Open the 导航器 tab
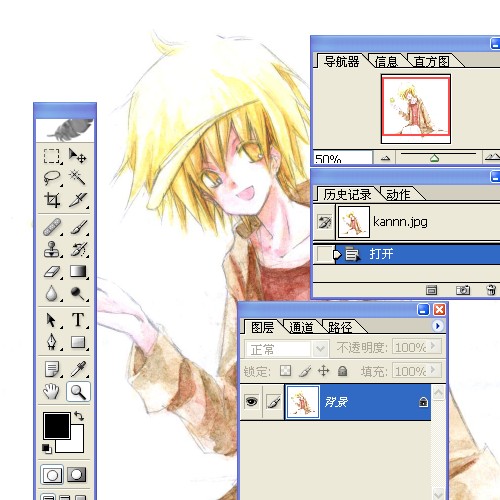 point(342,61)
